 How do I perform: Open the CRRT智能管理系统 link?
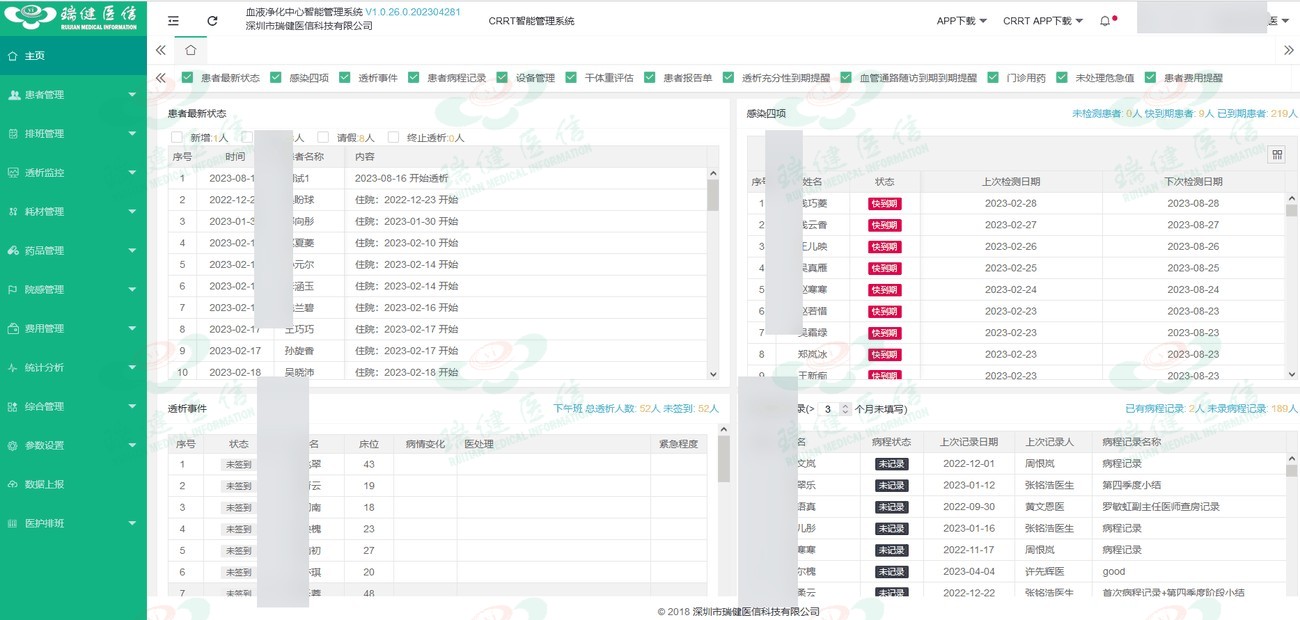pyautogui.click(x=532, y=21)
